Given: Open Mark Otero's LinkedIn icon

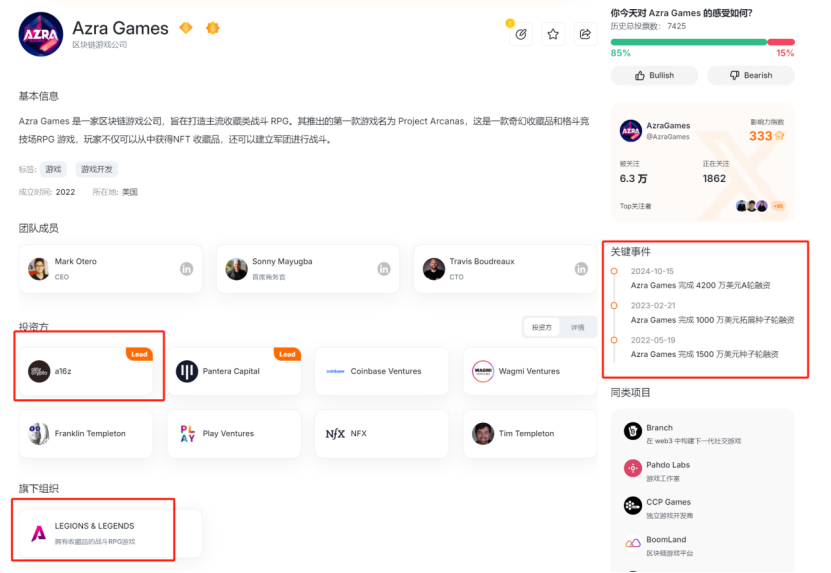Looking at the screenshot, I should pos(187,269).
